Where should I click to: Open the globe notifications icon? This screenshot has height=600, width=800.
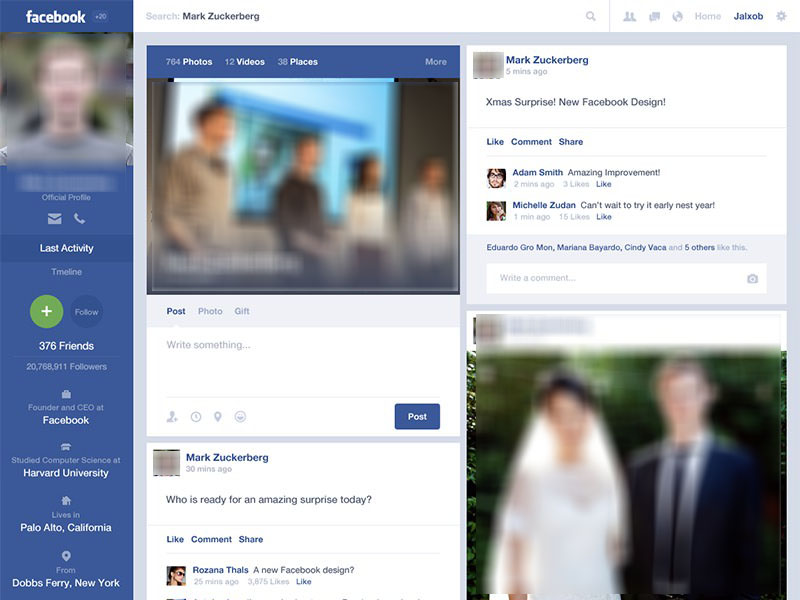(678, 16)
